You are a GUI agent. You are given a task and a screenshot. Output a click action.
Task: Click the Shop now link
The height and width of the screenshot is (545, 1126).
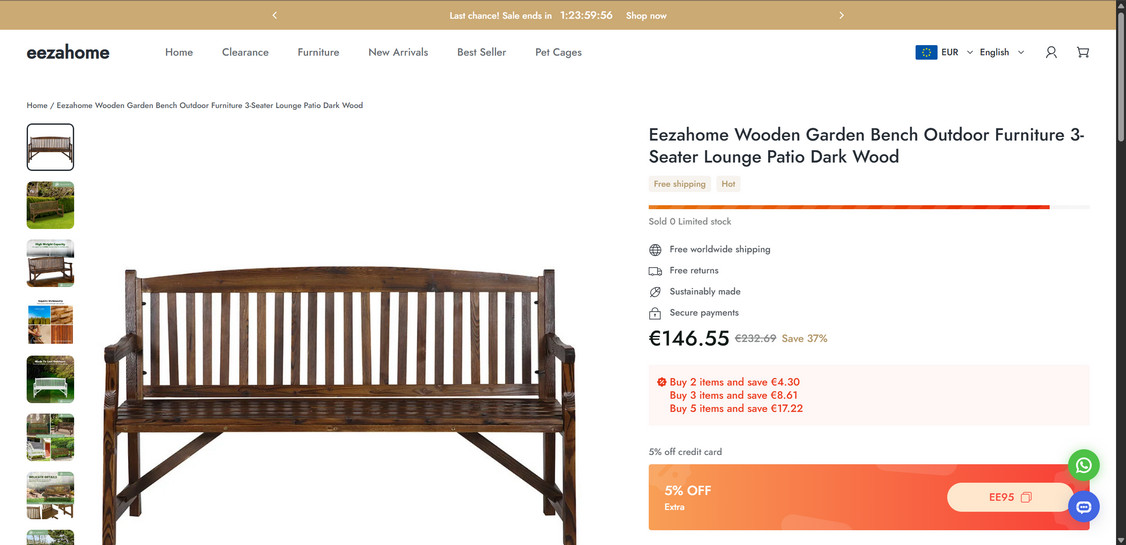coord(646,16)
